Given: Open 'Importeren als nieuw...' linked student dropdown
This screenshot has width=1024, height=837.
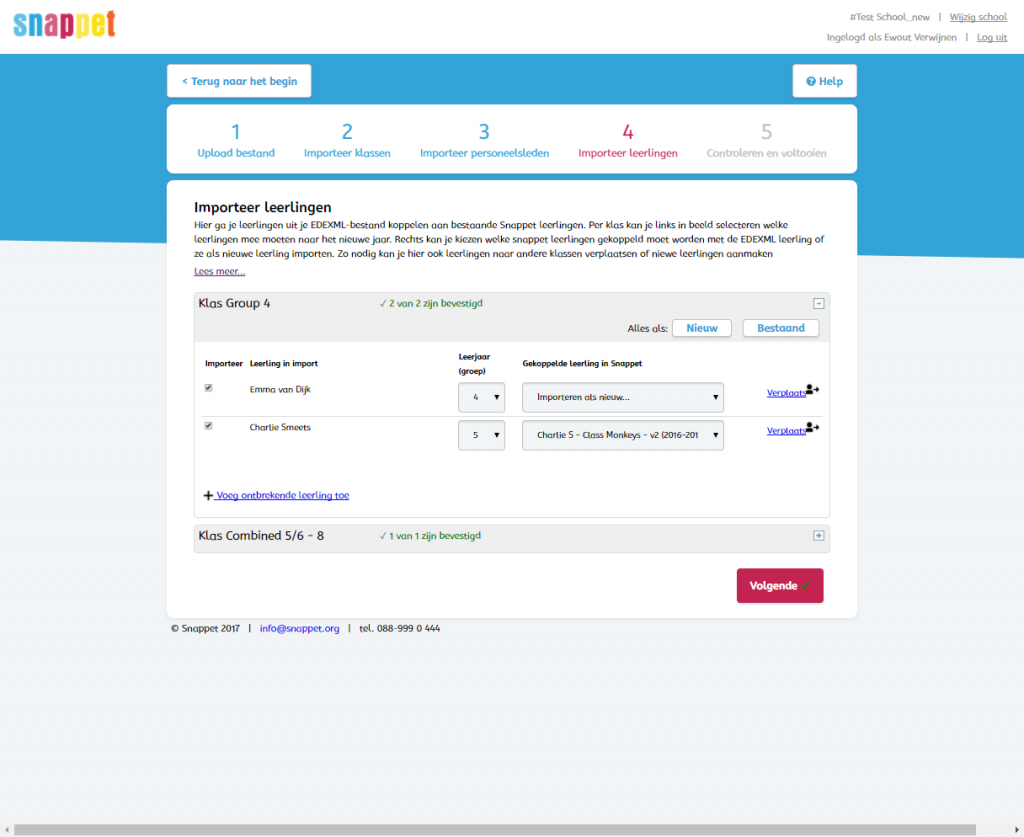Looking at the screenshot, I should [622, 397].
